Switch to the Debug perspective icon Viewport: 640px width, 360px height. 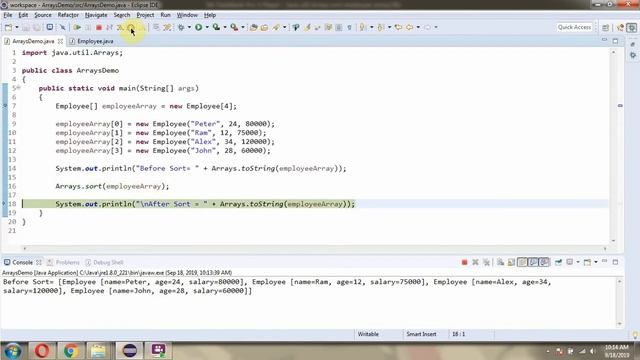[631, 27]
